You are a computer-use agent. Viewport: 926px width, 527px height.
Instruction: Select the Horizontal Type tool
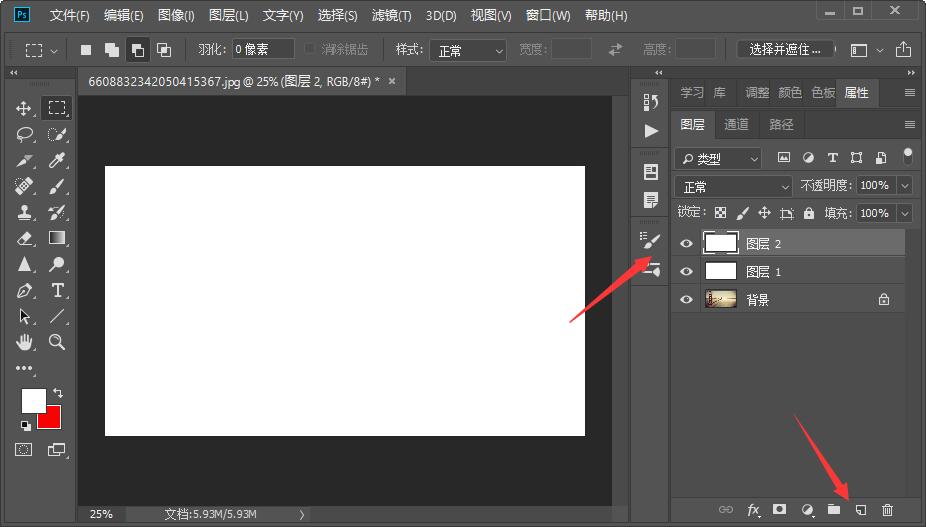click(57, 290)
